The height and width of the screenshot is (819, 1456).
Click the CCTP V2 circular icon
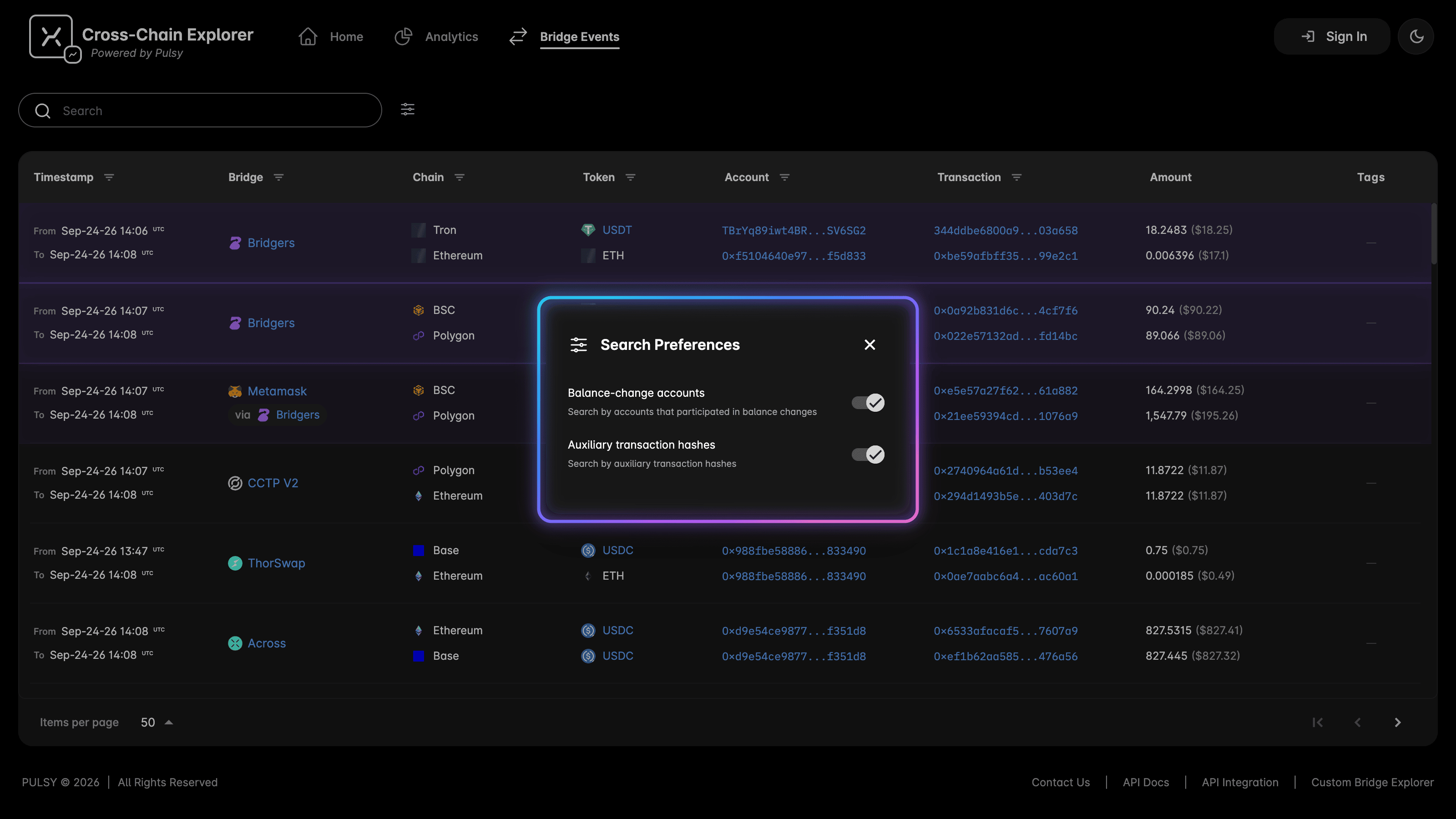pos(235,483)
